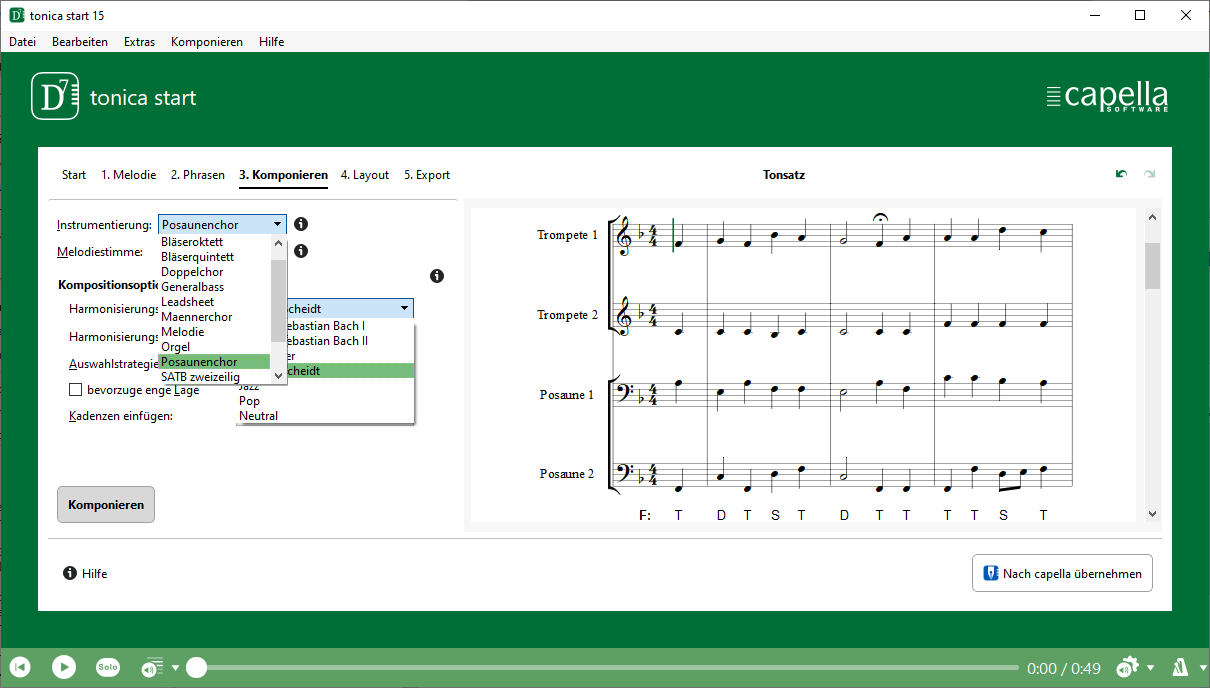This screenshot has height=688, width=1210.
Task: Click the Hilfe info icon at bottom left
Action: [70, 574]
